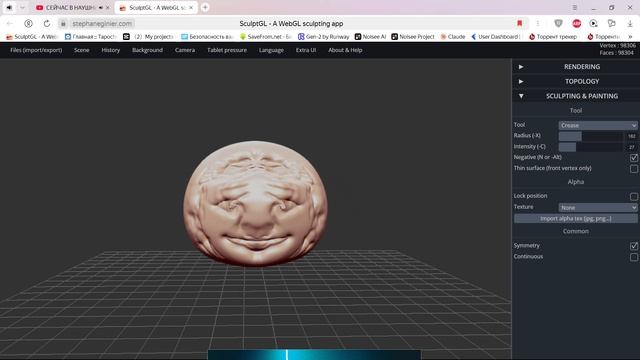Open the browser hamburger menu icon
The width and height of the screenshot is (640, 360).
[x=575, y=7]
